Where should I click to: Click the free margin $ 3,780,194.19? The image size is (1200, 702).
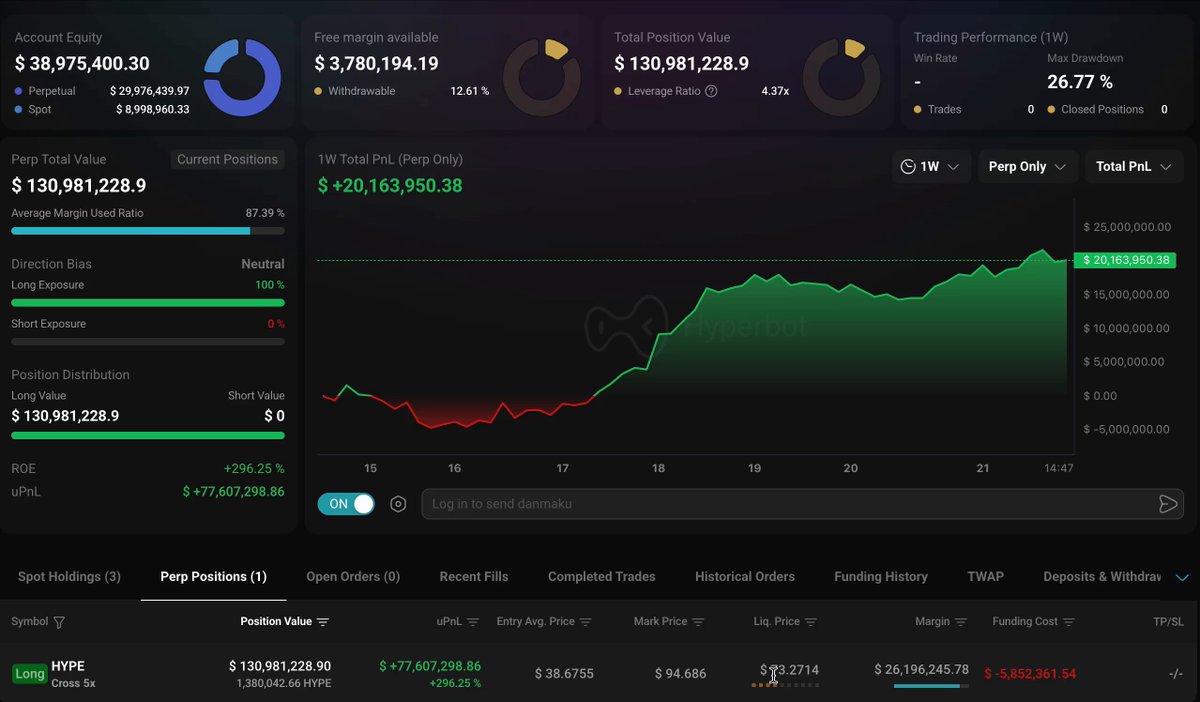point(376,64)
